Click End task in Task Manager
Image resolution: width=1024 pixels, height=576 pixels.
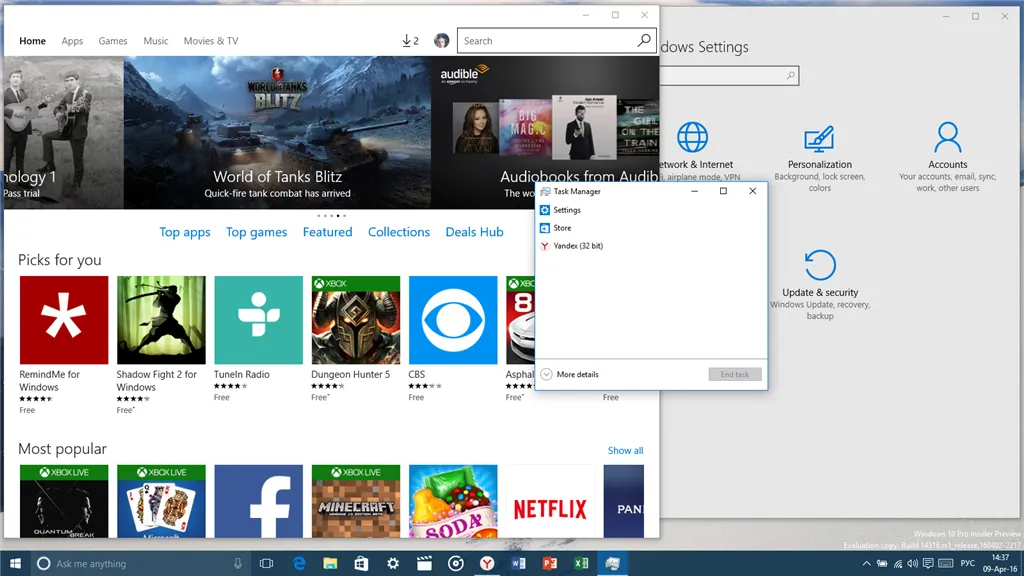(x=735, y=374)
